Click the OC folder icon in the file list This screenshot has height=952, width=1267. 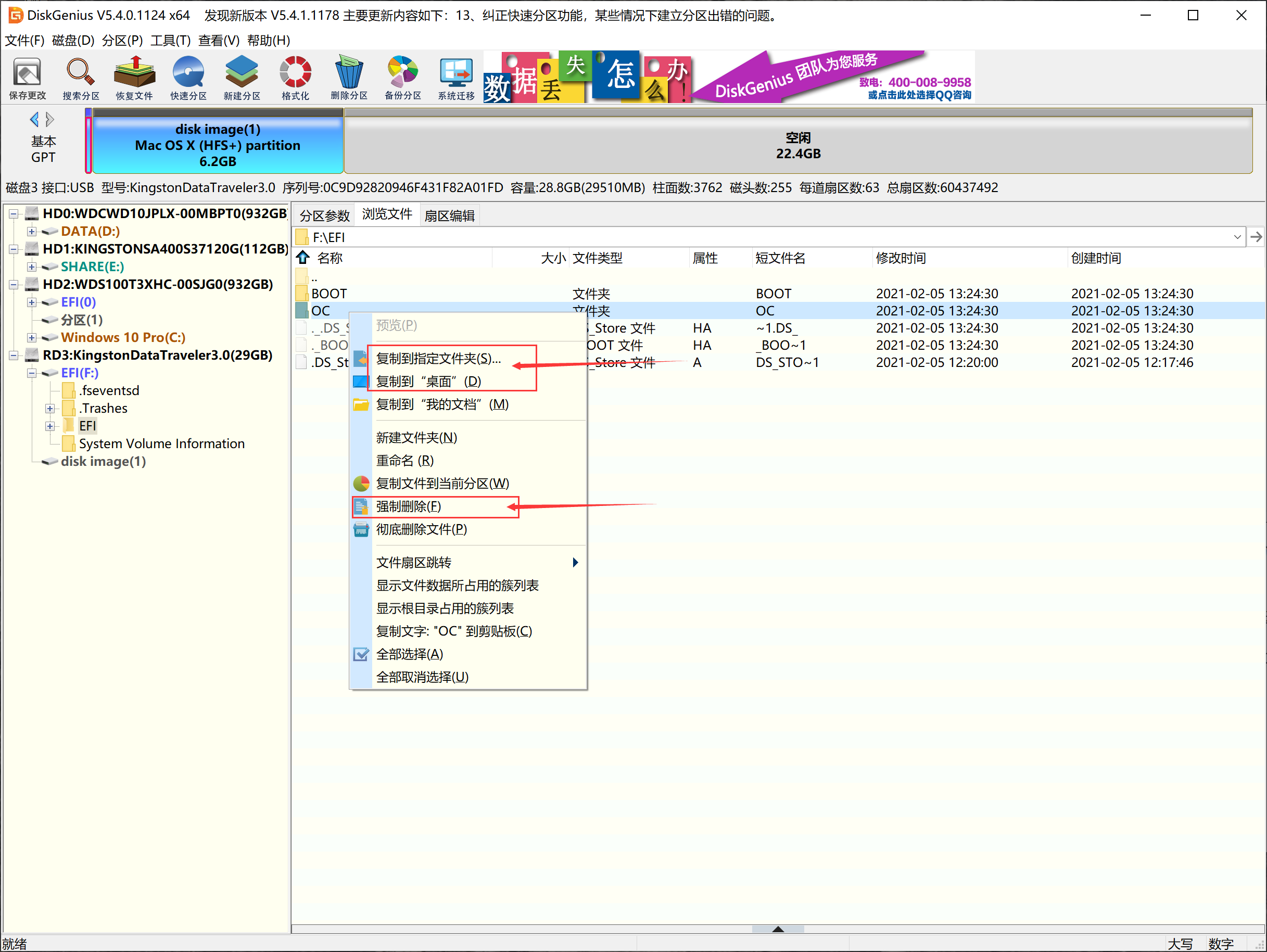click(302, 310)
